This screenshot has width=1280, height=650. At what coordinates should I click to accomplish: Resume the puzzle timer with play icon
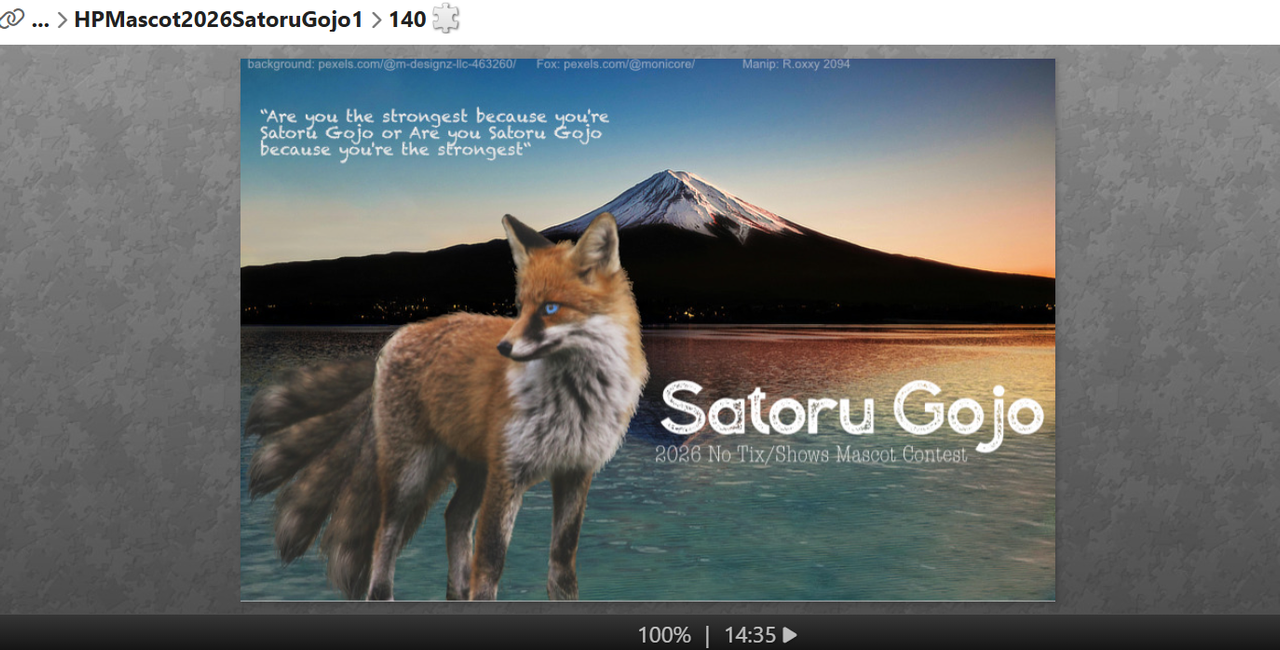tap(790, 635)
